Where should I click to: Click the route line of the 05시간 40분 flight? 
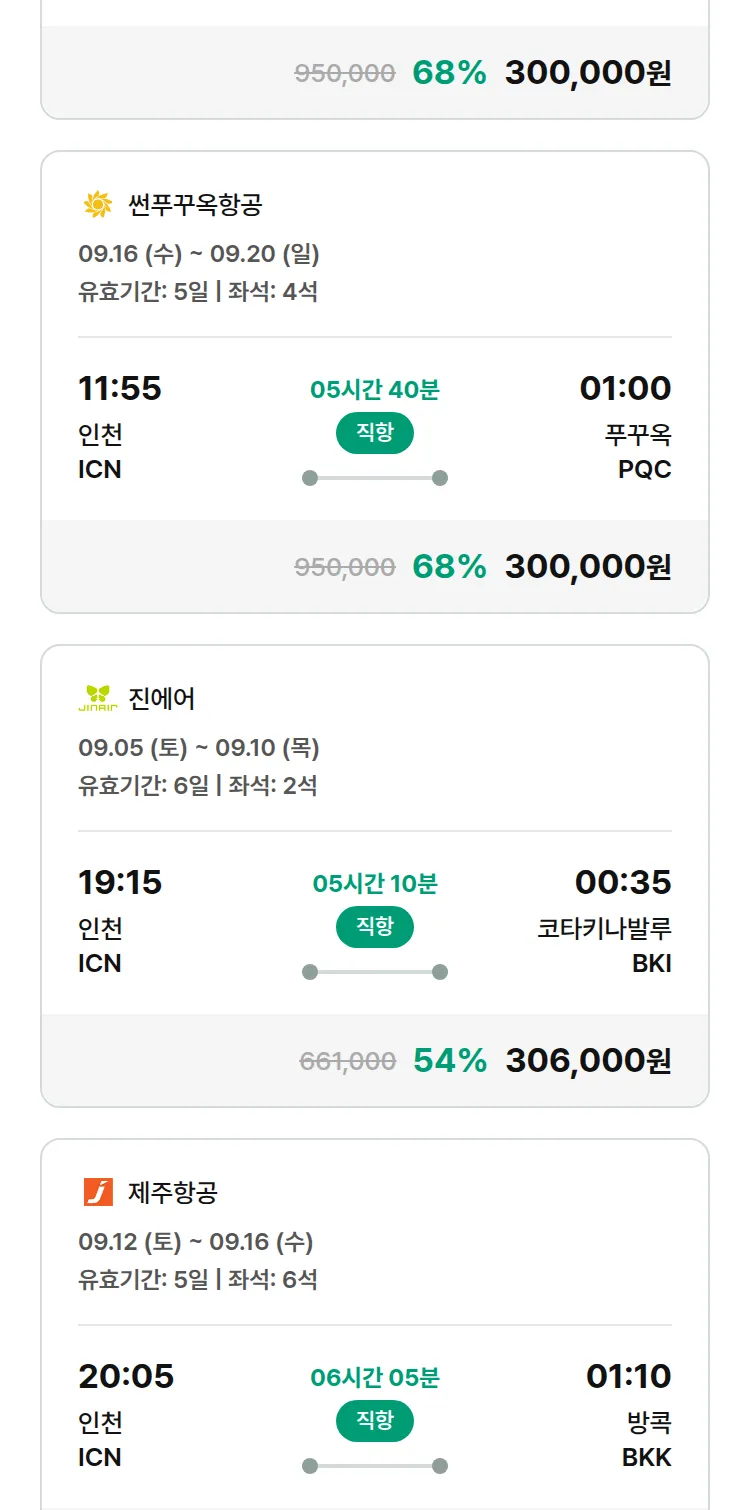[375, 478]
